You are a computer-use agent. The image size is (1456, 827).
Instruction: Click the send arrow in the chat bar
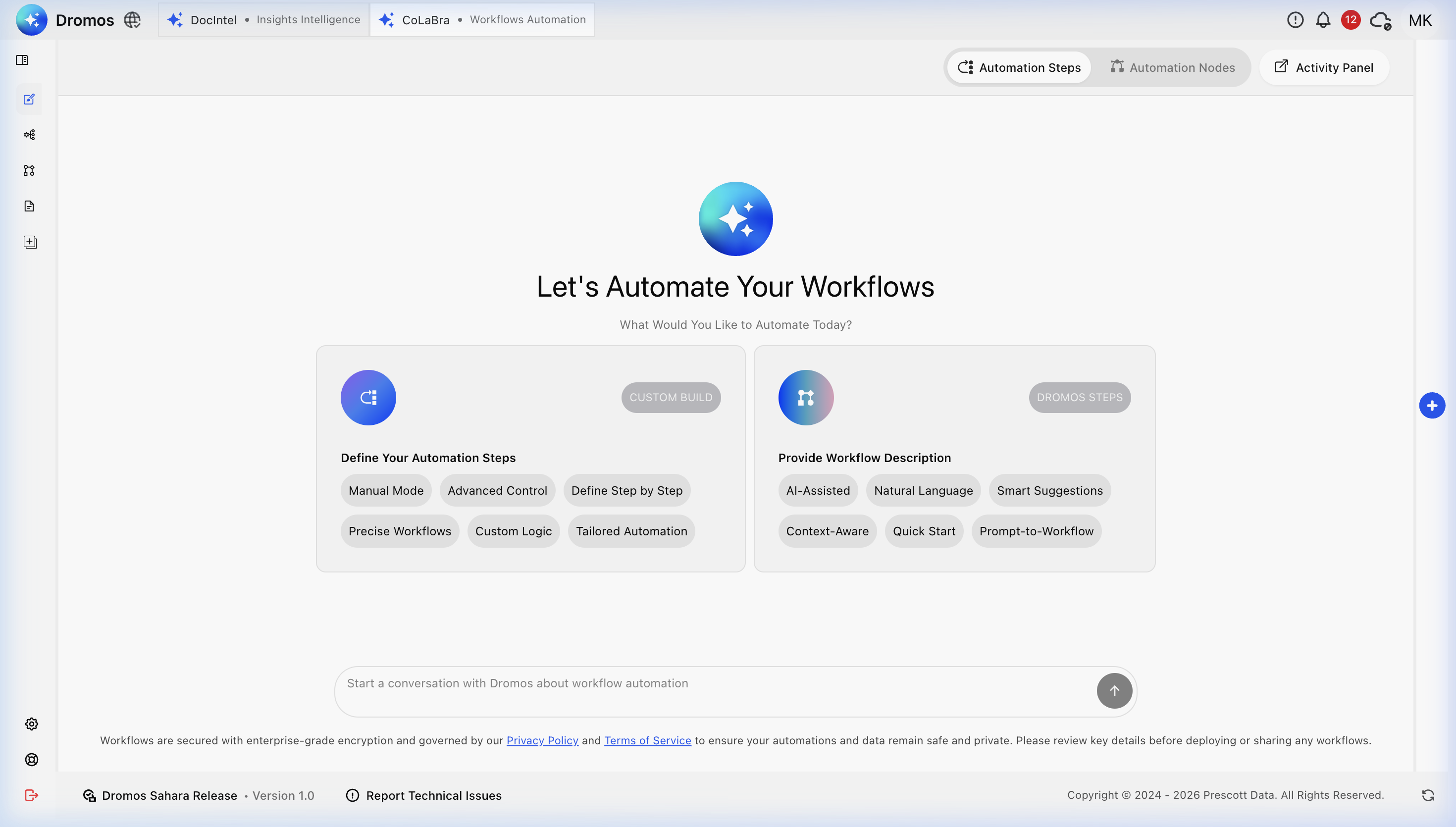(x=1114, y=691)
